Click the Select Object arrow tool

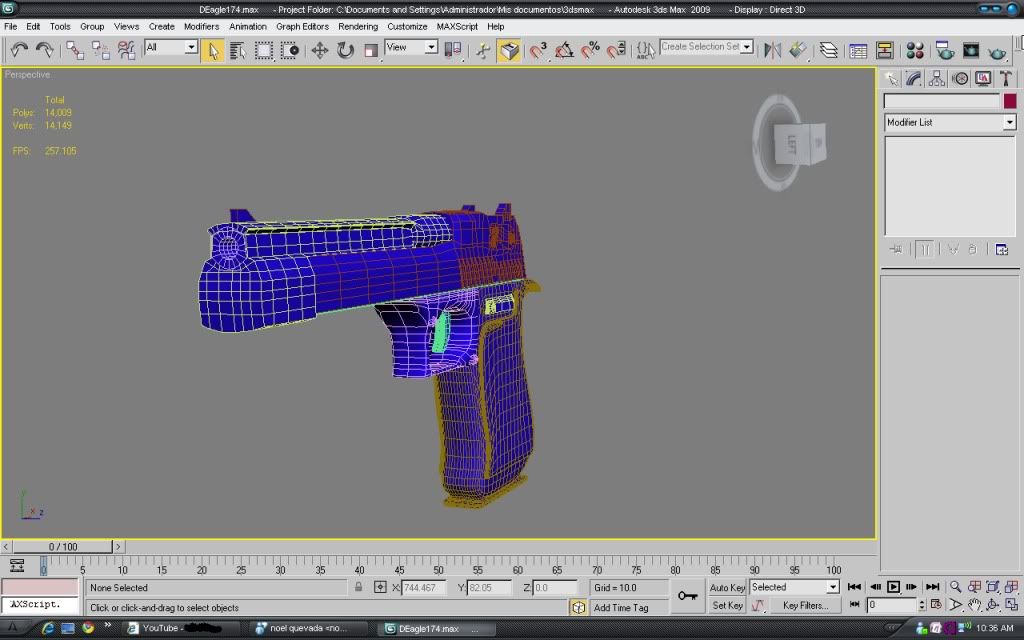click(212, 49)
